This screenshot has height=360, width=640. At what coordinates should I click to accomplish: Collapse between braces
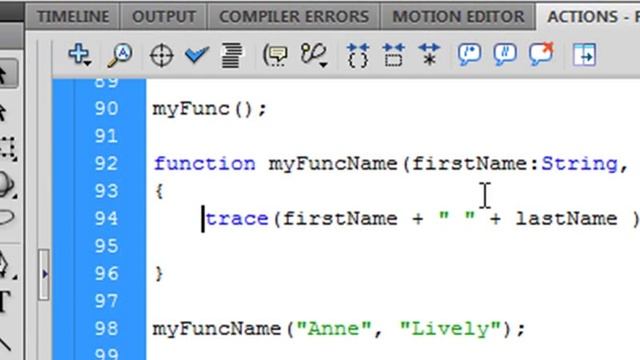pos(358,55)
